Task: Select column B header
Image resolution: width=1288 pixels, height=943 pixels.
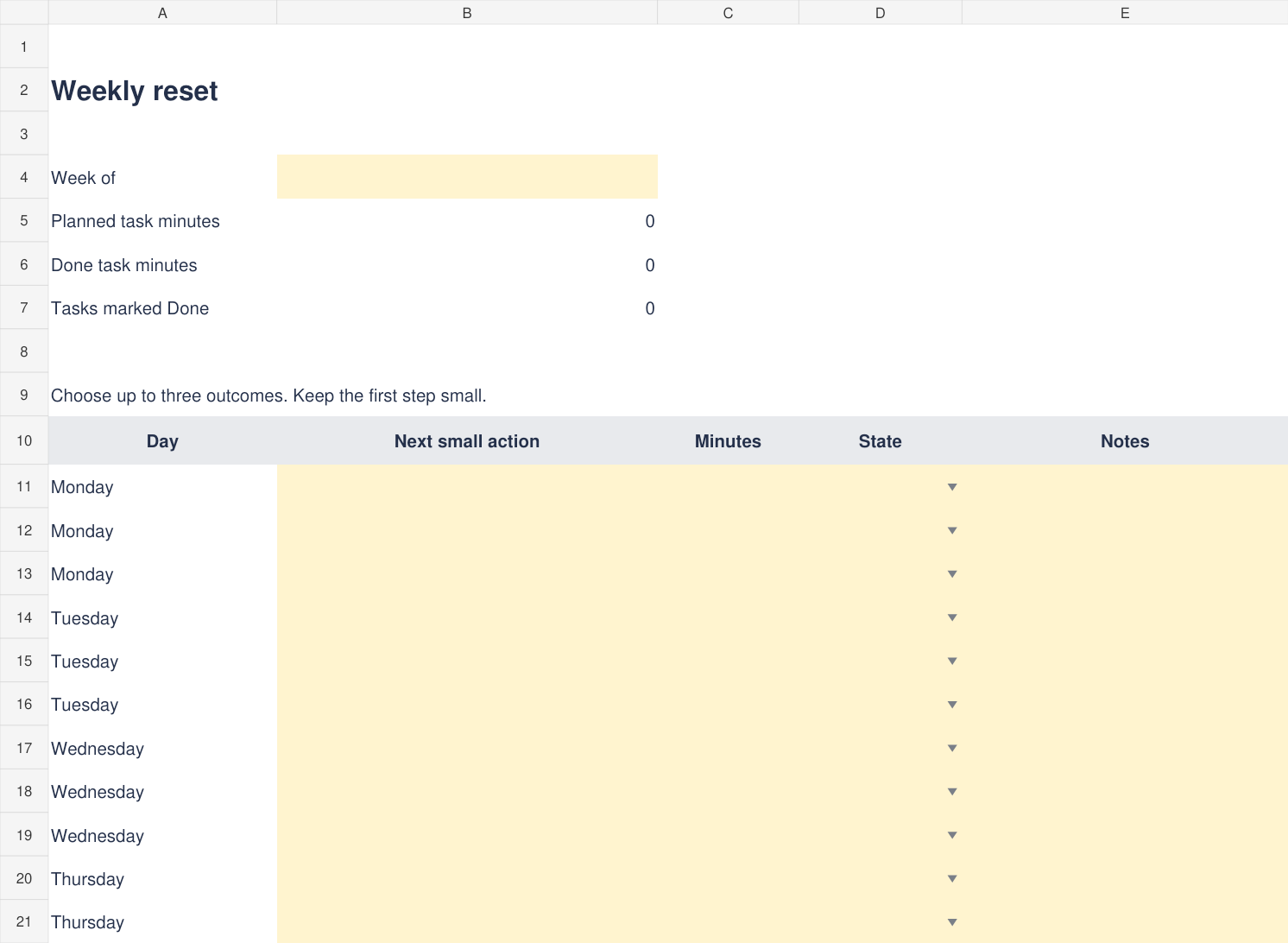Action: 467,13
